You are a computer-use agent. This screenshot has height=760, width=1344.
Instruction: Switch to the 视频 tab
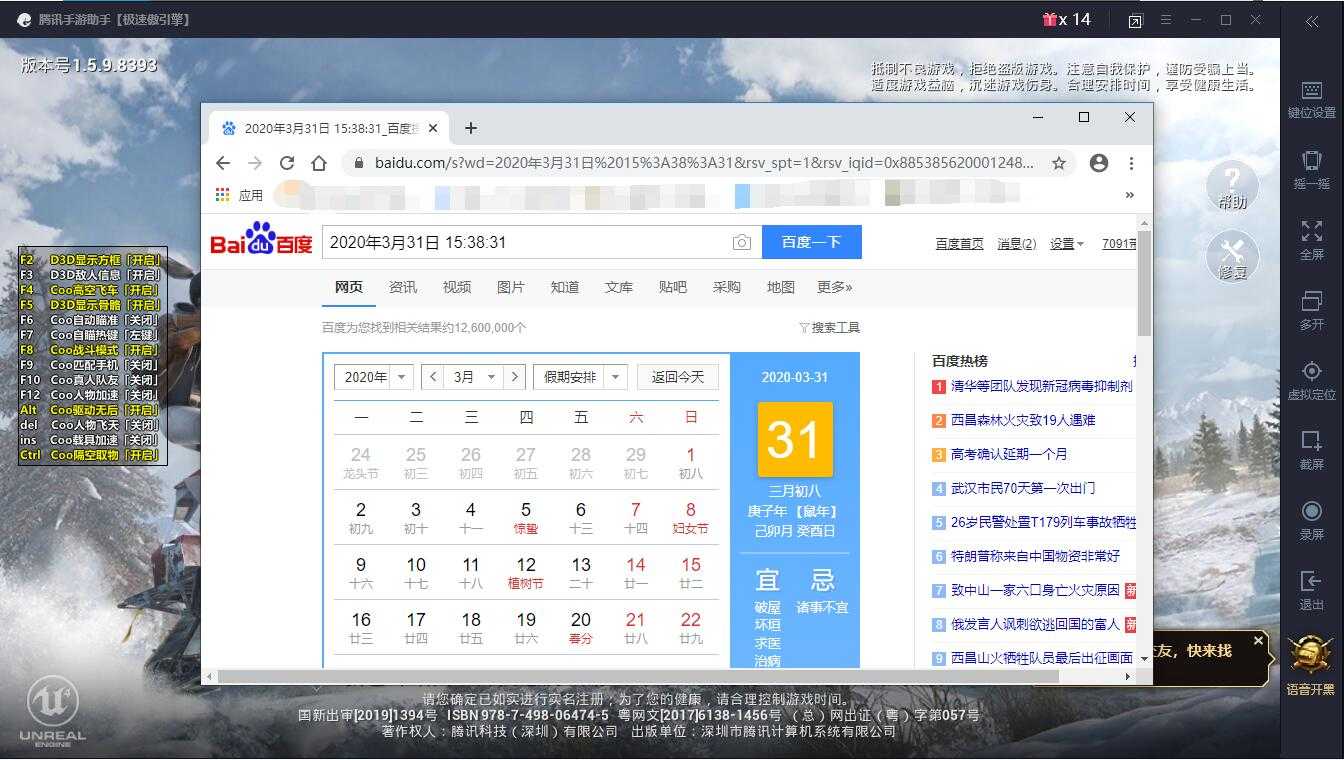tap(457, 287)
